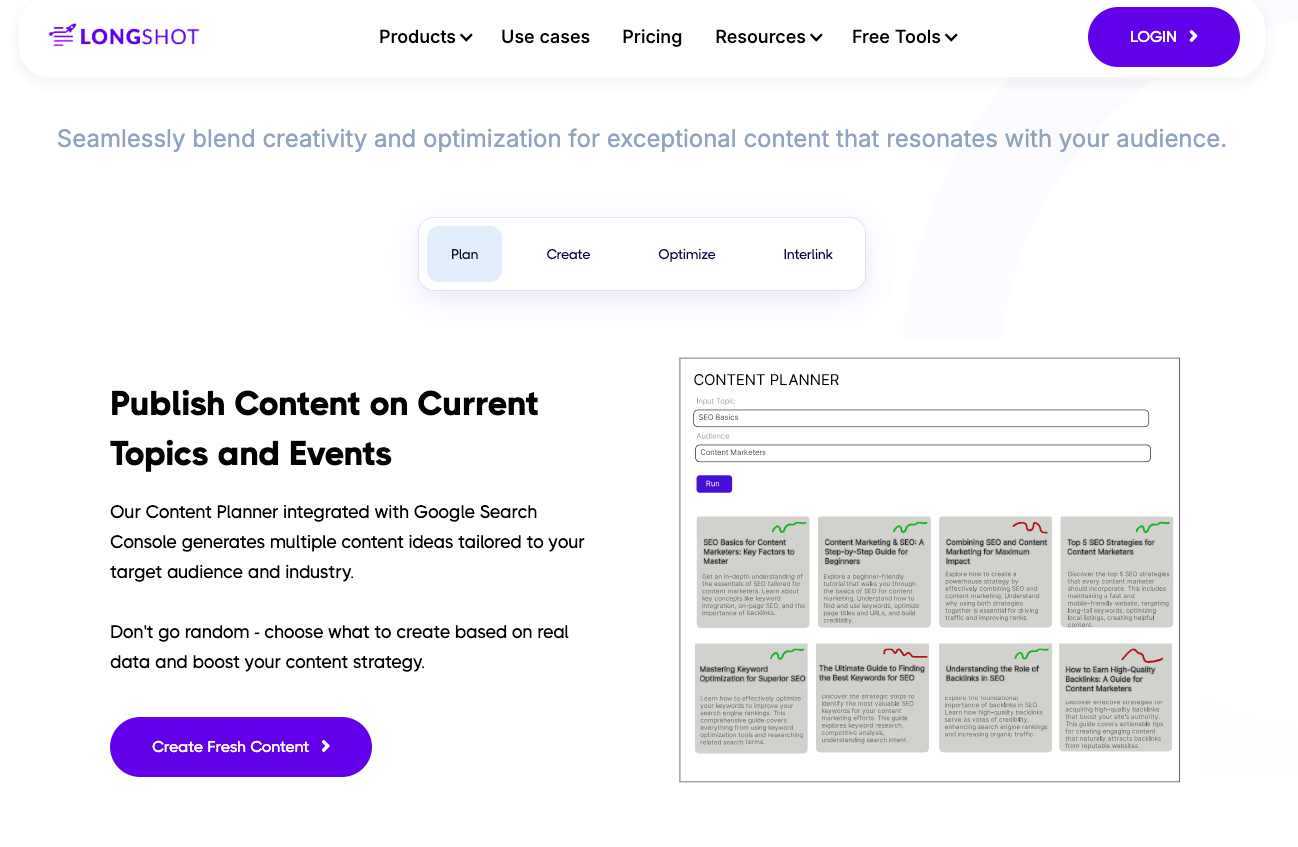Open 'Understanding the Role of Backlinks' card
The image size is (1298, 847).
(996, 698)
